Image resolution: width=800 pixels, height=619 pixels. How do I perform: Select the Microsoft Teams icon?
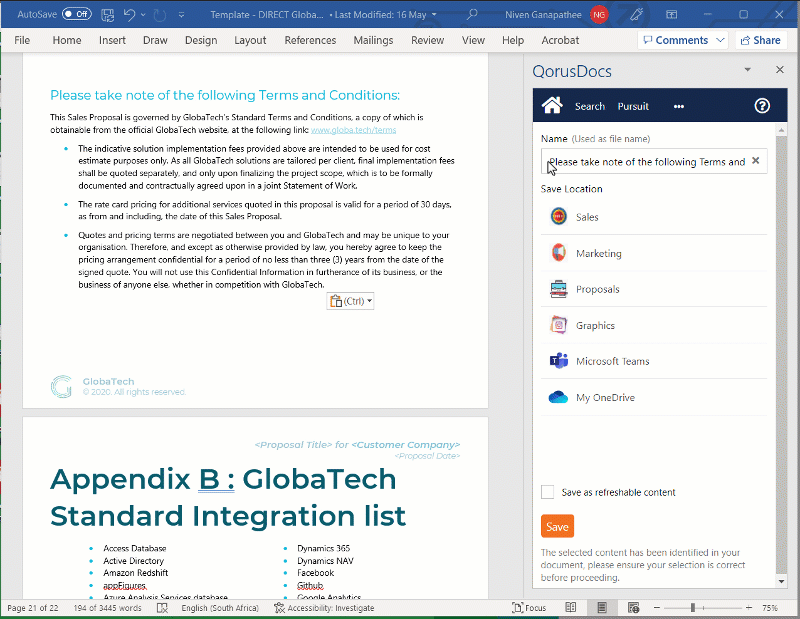tap(559, 361)
